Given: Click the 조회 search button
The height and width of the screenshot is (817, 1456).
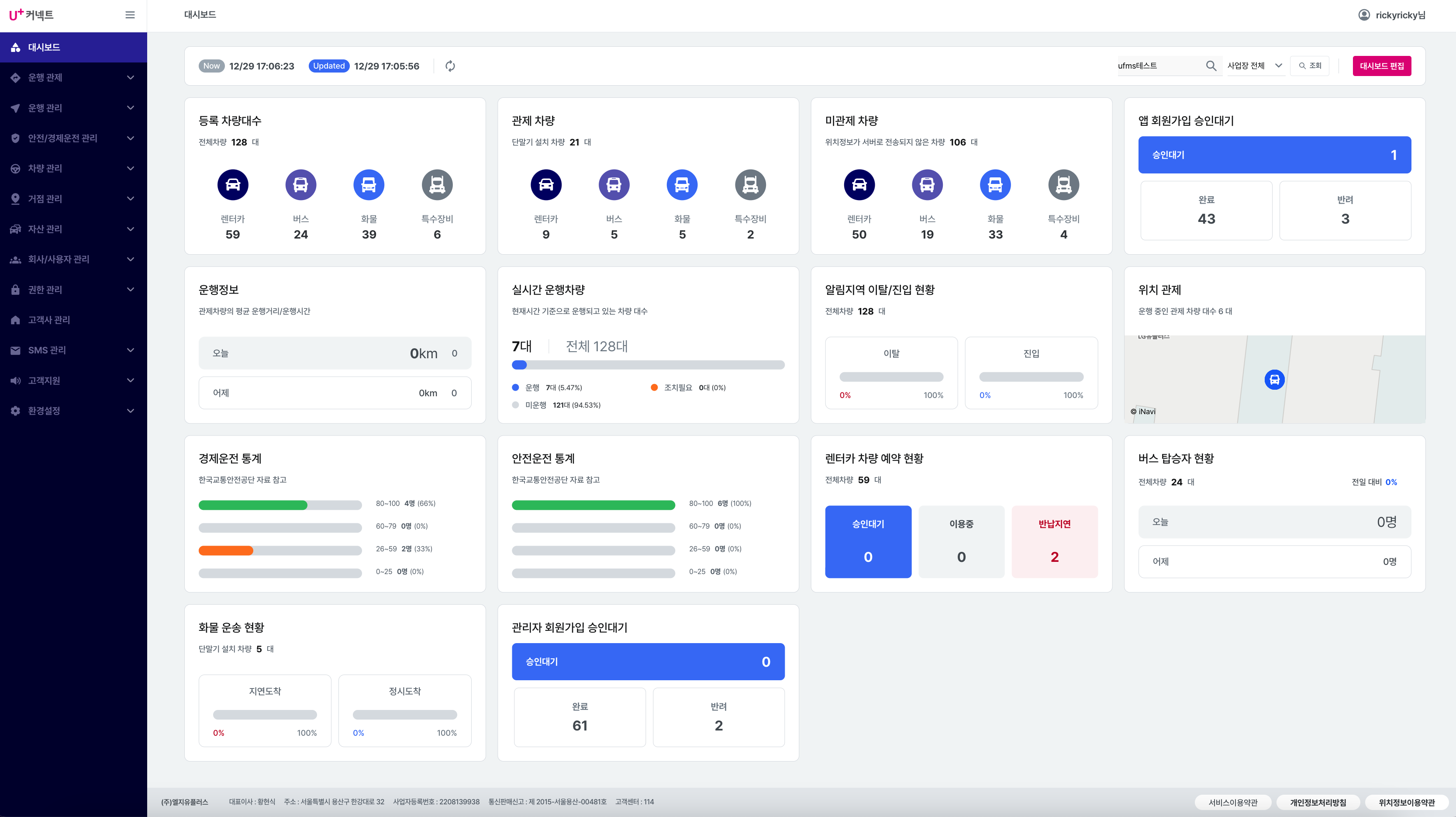Looking at the screenshot, I should coord(1310,66).
